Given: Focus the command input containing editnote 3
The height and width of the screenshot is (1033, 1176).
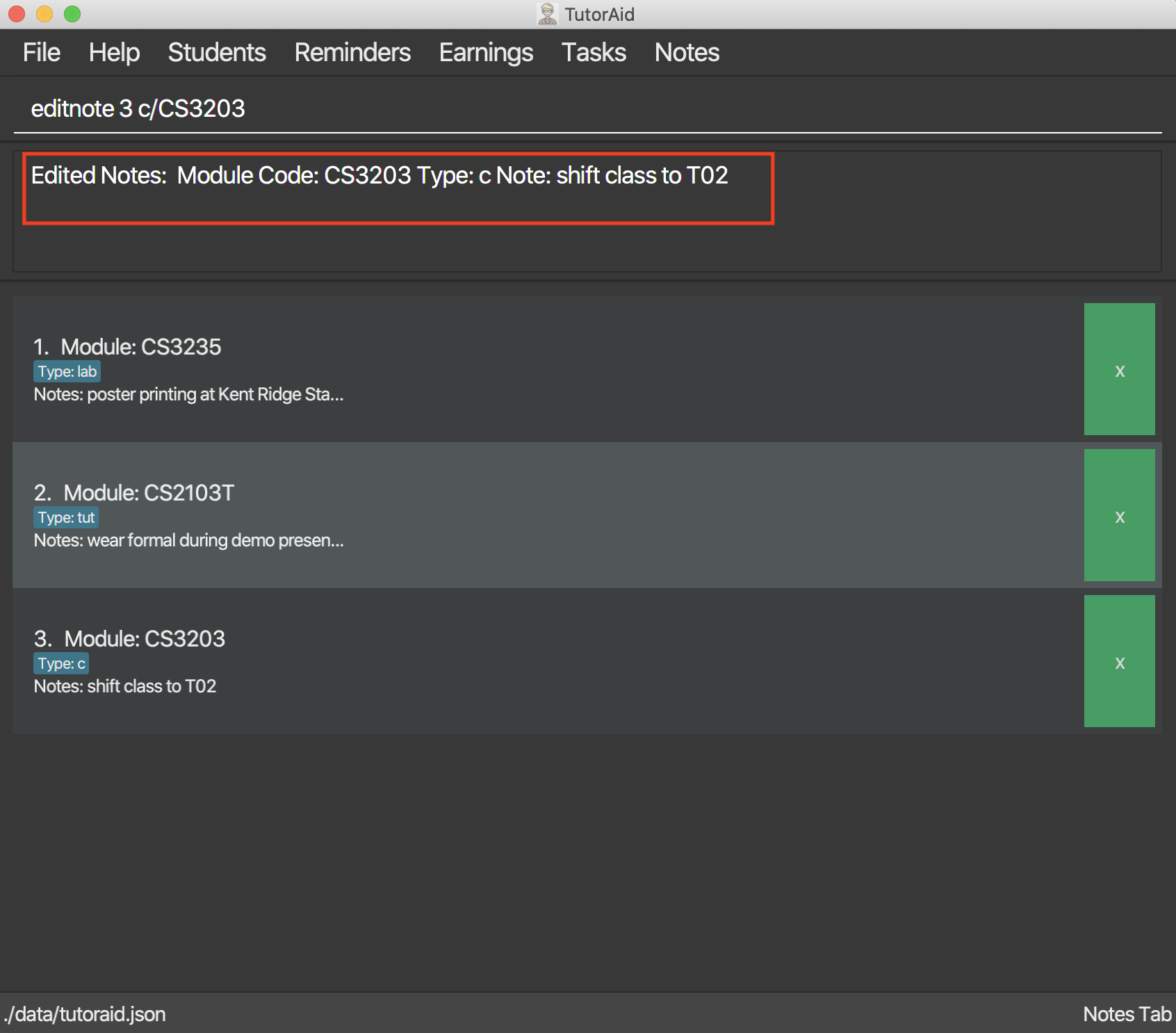Looking at the screenshot, I should (x=587, y=109).
